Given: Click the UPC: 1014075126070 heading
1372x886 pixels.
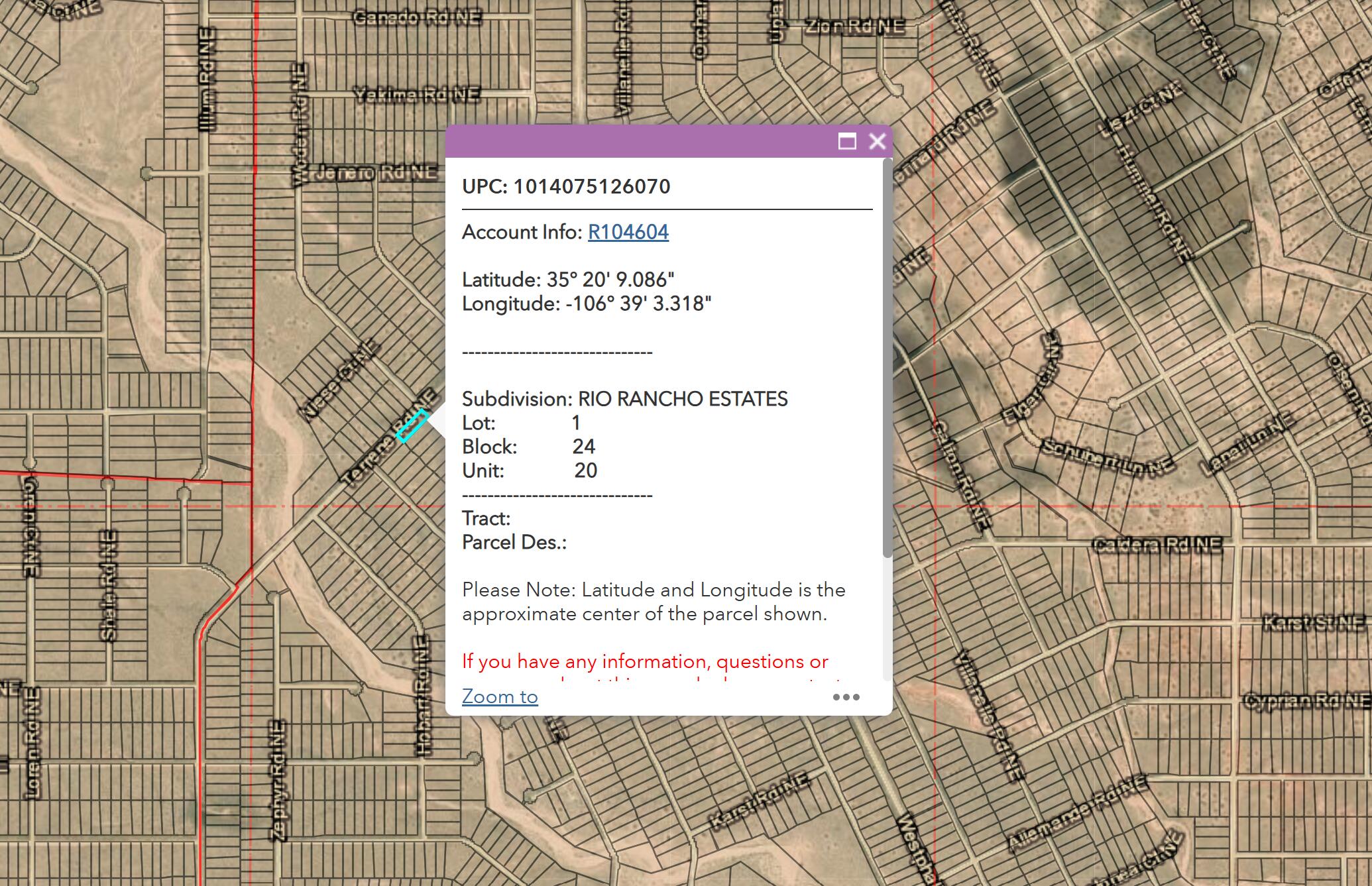Looking at the screenshot, I should [x=566, y=187].
